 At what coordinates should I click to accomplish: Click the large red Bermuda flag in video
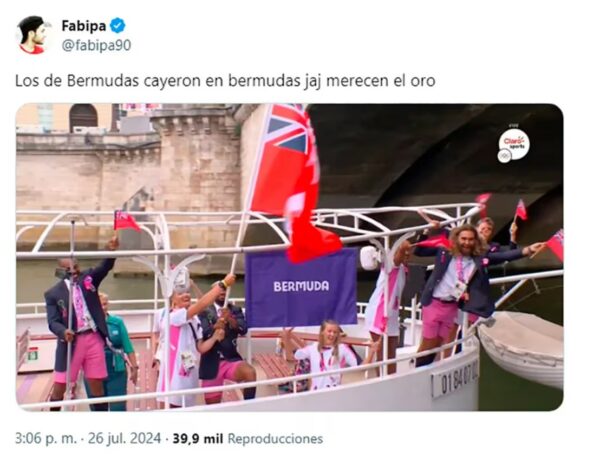[293, 182]
